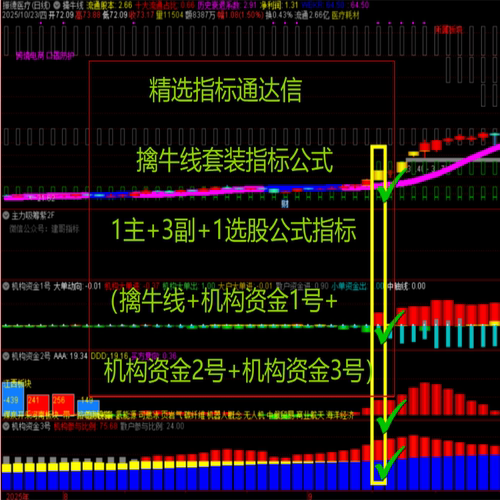Select the 机构资金1号 indicator label

(x=31, y=286)
